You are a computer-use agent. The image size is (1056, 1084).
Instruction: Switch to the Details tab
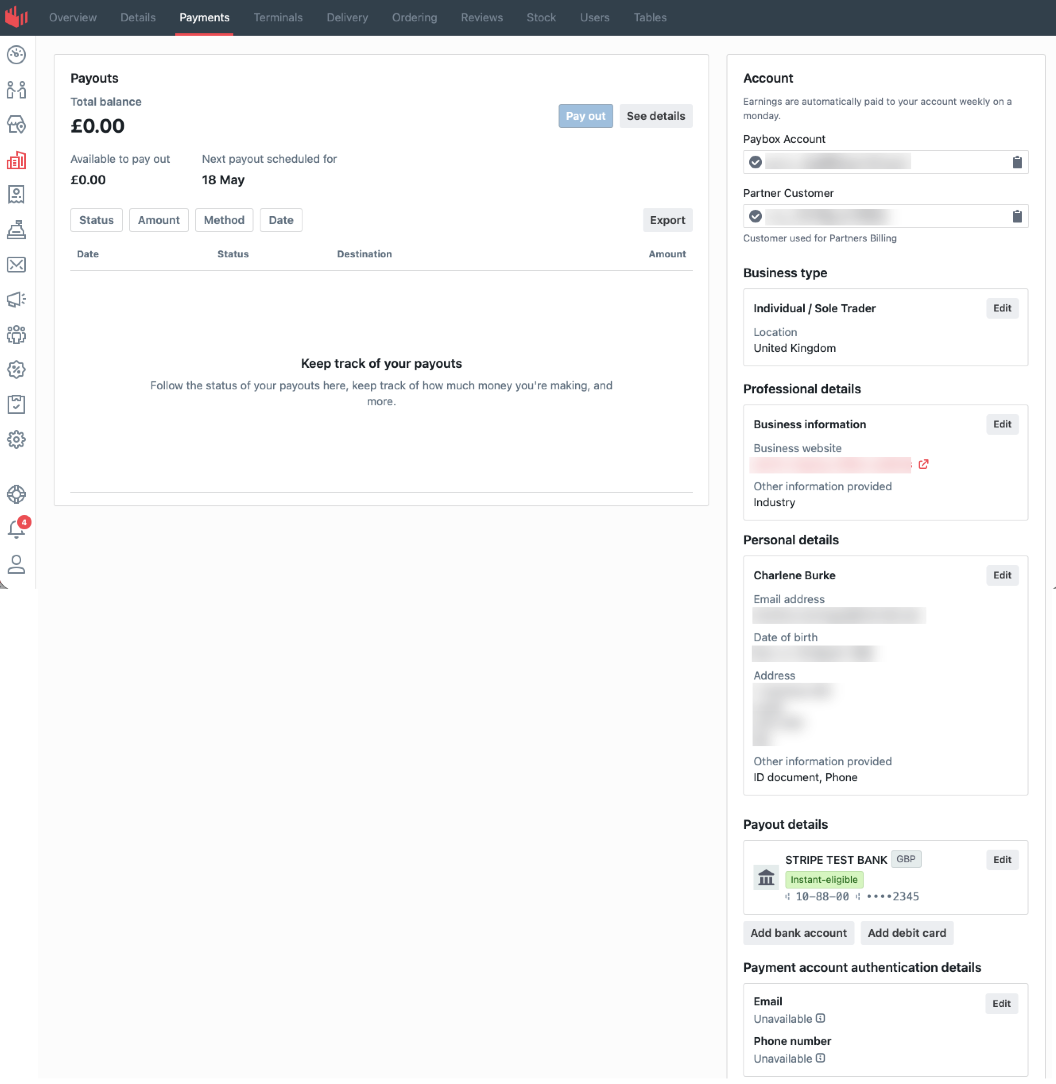point(138,17)
